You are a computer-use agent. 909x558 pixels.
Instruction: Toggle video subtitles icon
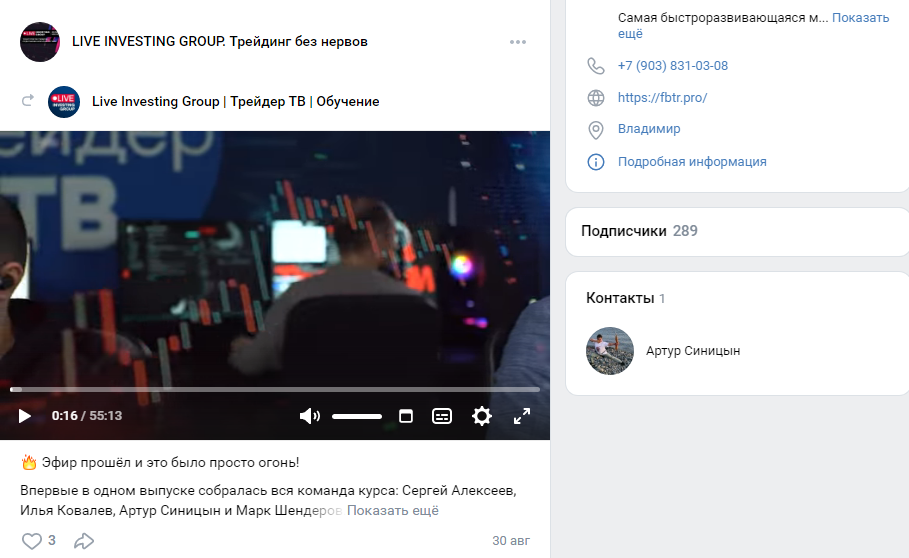(x=442, y=416)
